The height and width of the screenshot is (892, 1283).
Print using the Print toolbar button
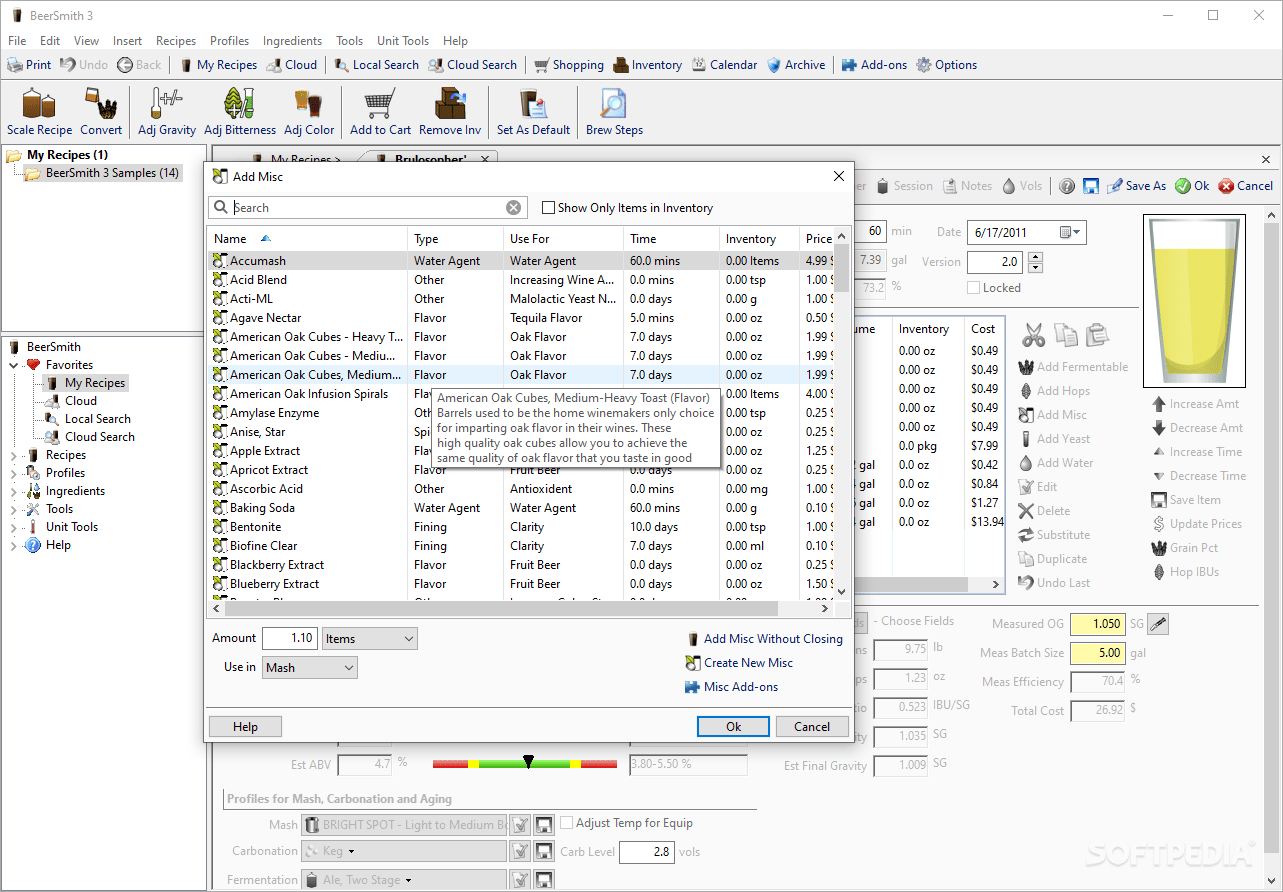(x=30, y=65)
